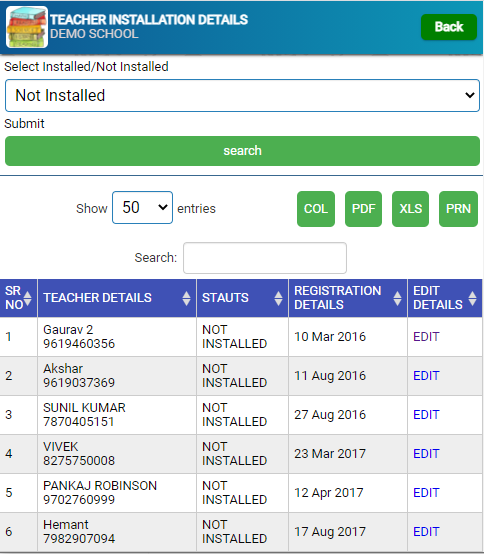
Task: Open the Show 50 entries dropdown
Action: coord(142,207)
